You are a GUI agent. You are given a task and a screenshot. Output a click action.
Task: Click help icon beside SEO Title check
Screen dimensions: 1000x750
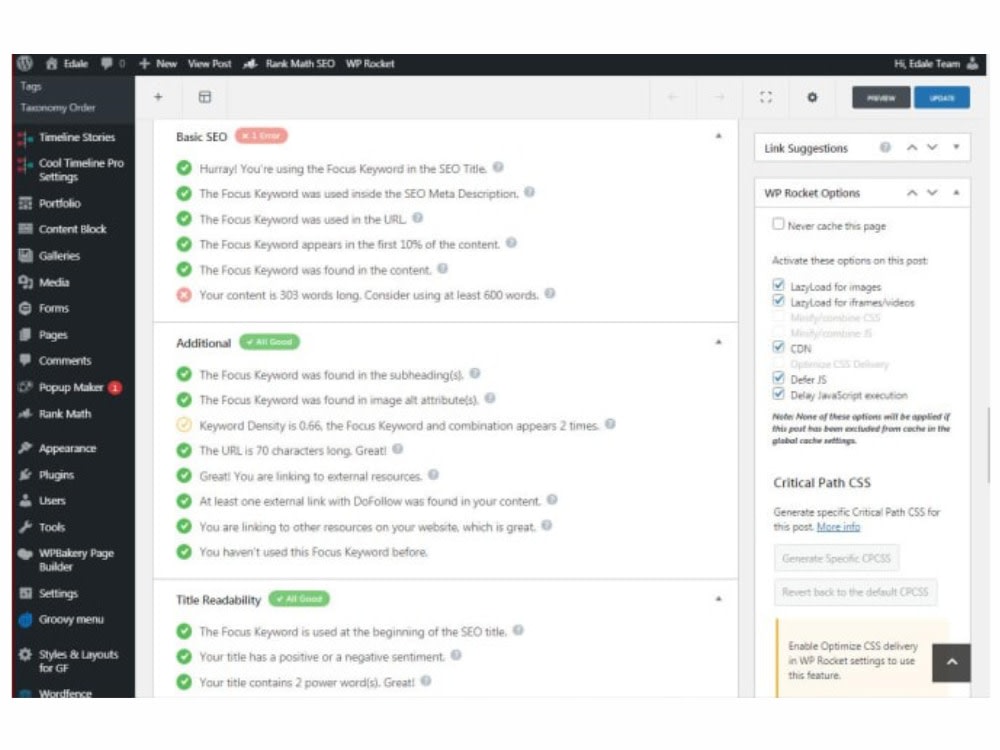(498, 167)
